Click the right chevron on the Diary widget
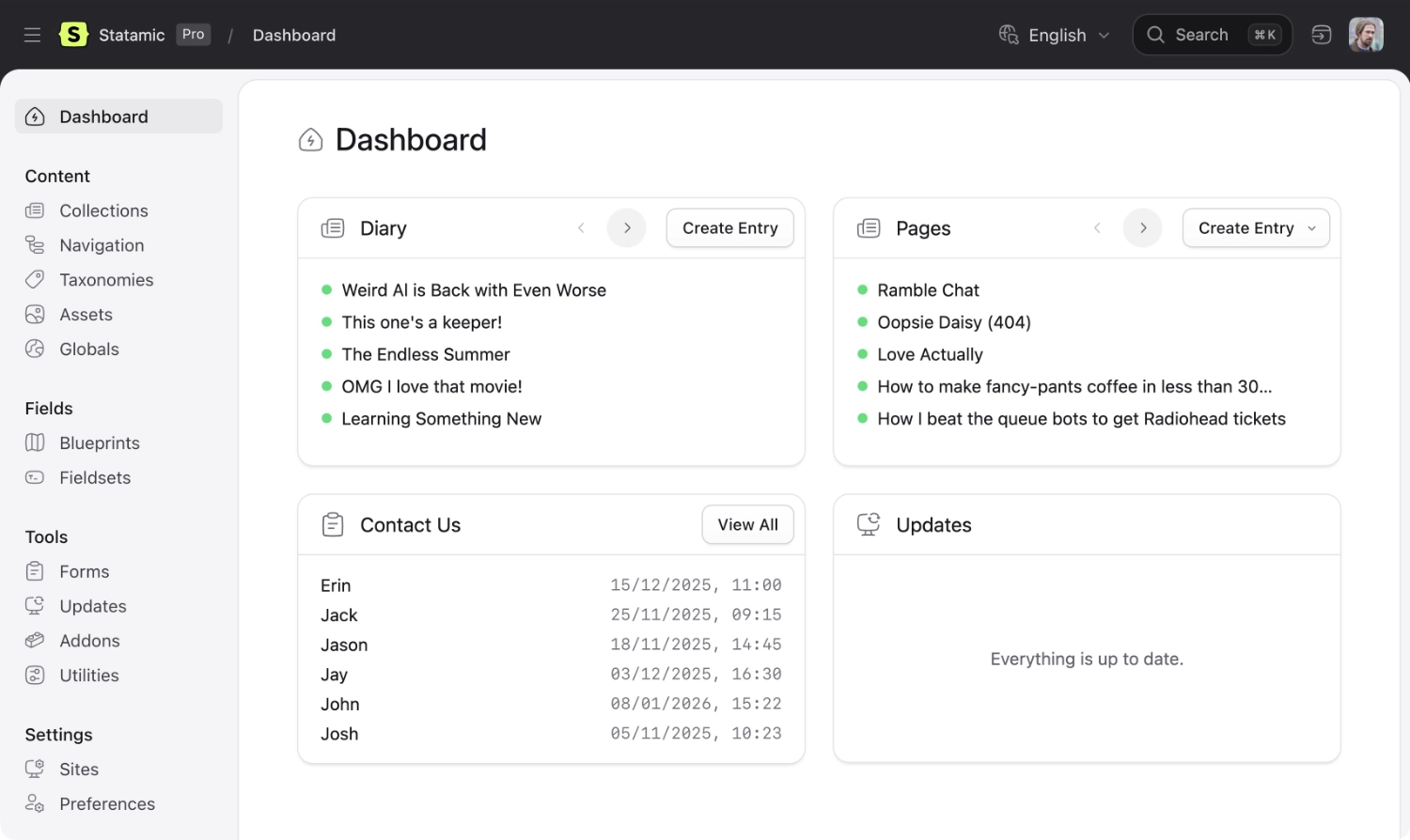The image size is (1410, 840). [x=626, y=227]
